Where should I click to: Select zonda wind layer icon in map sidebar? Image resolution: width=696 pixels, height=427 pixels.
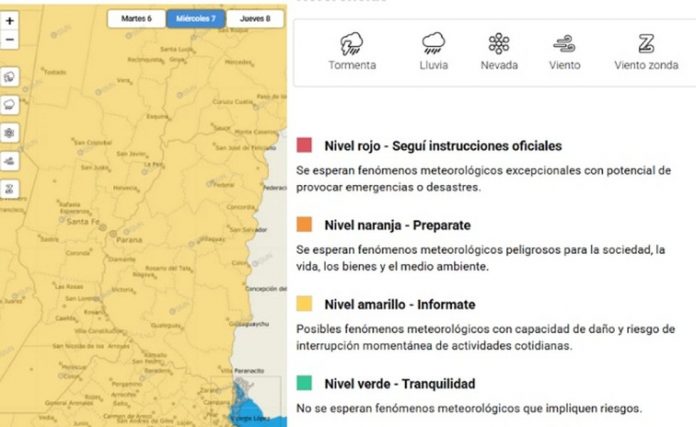[x=10, y=189]
